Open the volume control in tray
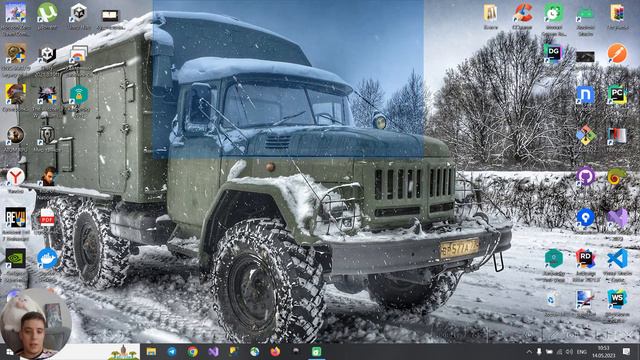640x360 pixels. pyautogui.click(x=569, y=351)
